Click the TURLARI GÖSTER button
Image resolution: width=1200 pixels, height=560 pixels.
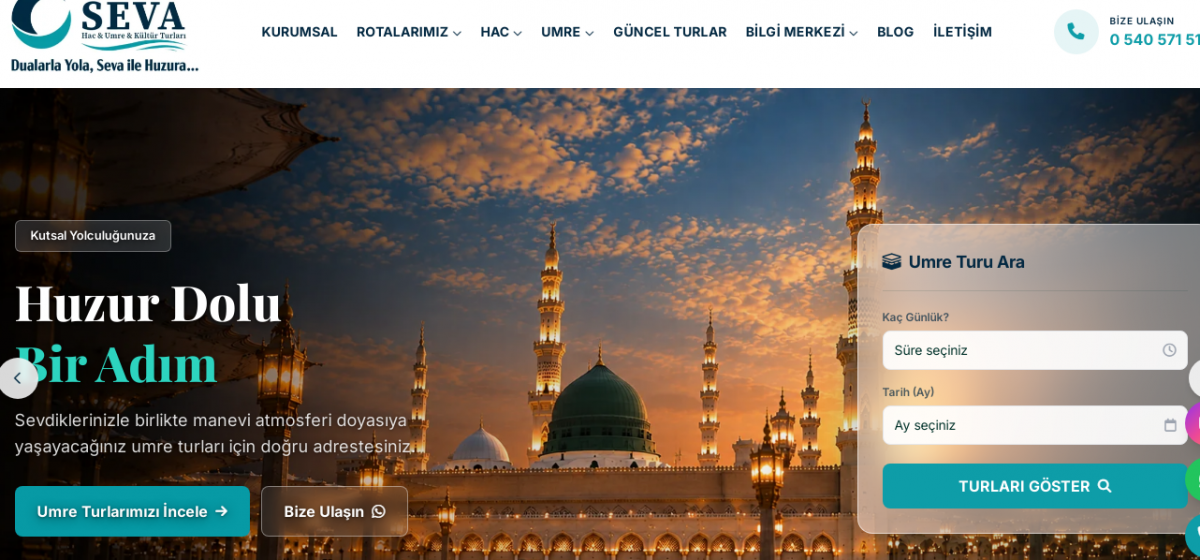[x=1035, y=486]
